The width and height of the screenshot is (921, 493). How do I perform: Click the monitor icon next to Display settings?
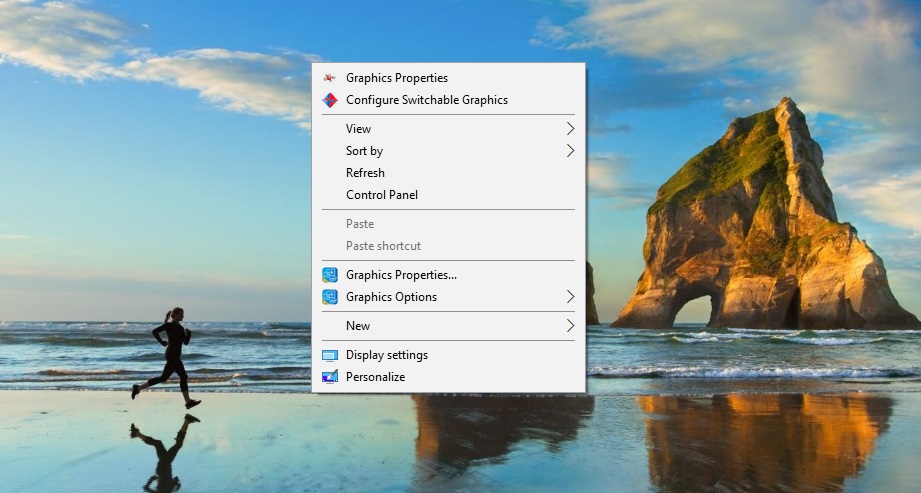click(330, 355)
